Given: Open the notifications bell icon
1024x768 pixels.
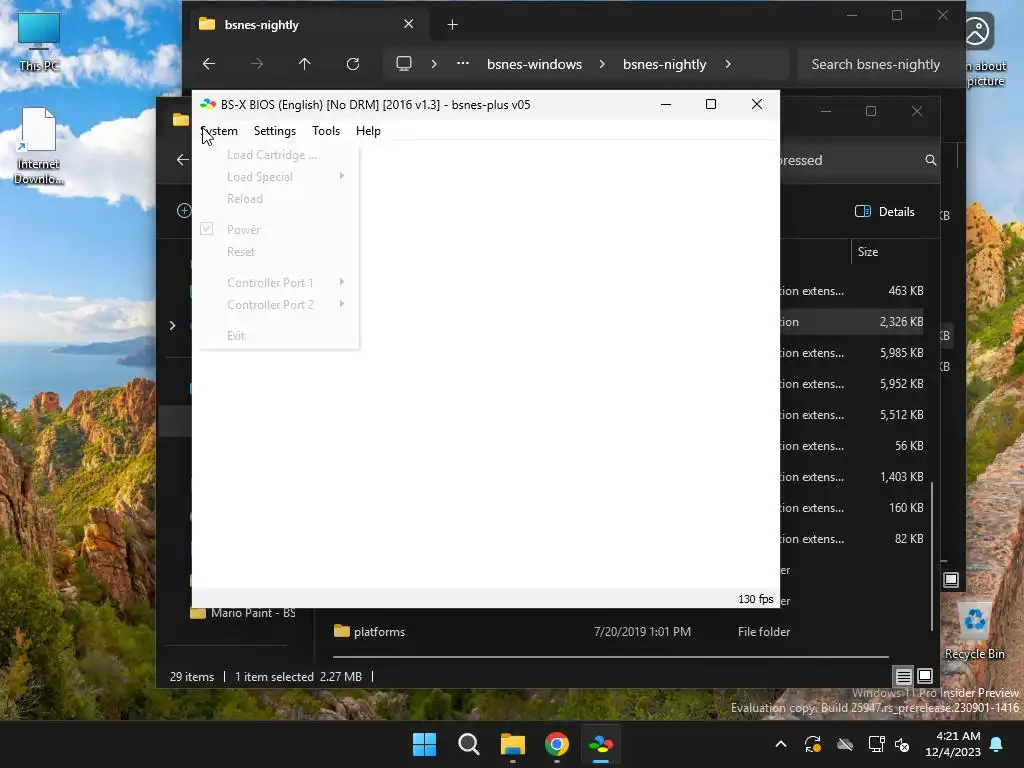Looking at the screenshot, I should (997, 744).
